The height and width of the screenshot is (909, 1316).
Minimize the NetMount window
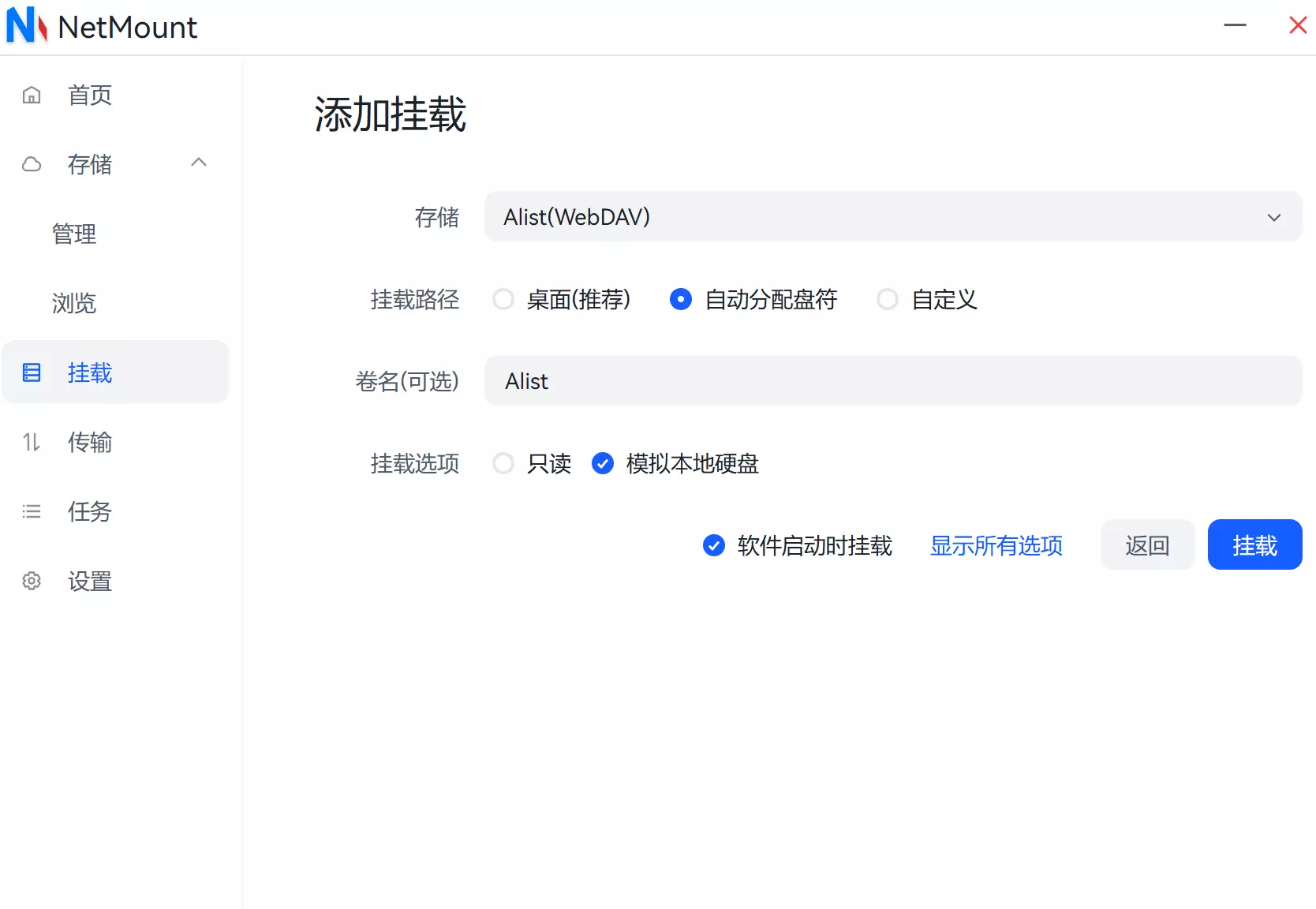[x=1235, y=25]
